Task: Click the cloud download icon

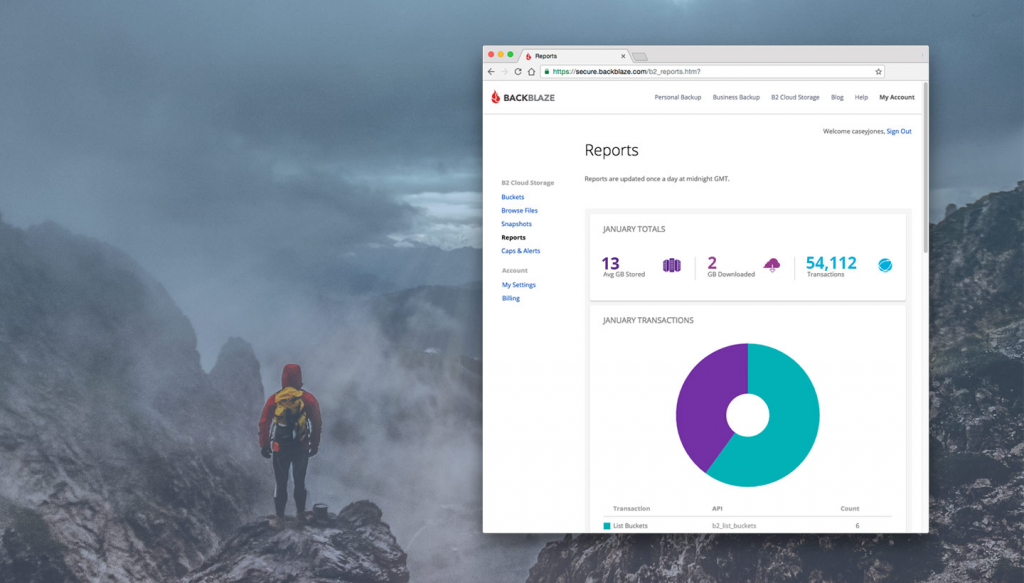Action: (x=772, y=264)
